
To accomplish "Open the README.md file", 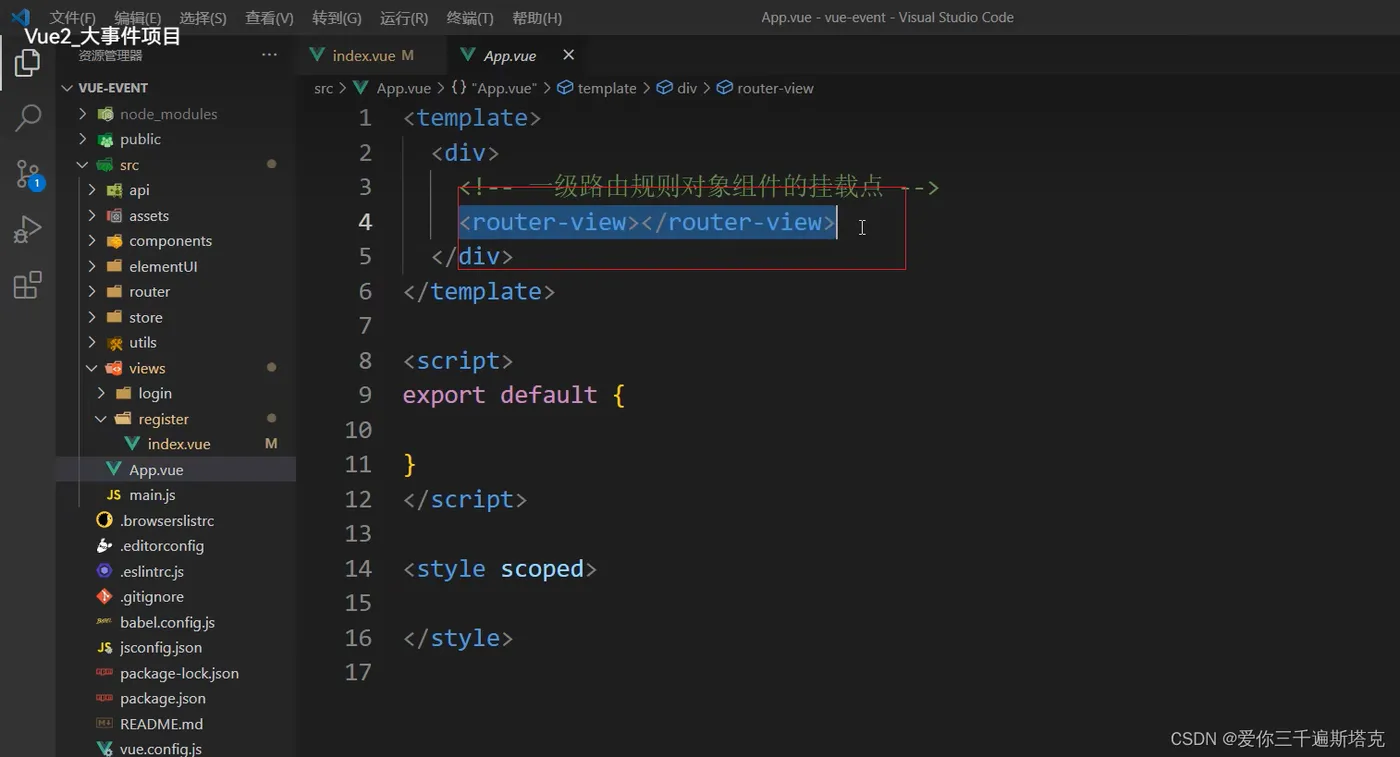I will (x=176, y=724).
